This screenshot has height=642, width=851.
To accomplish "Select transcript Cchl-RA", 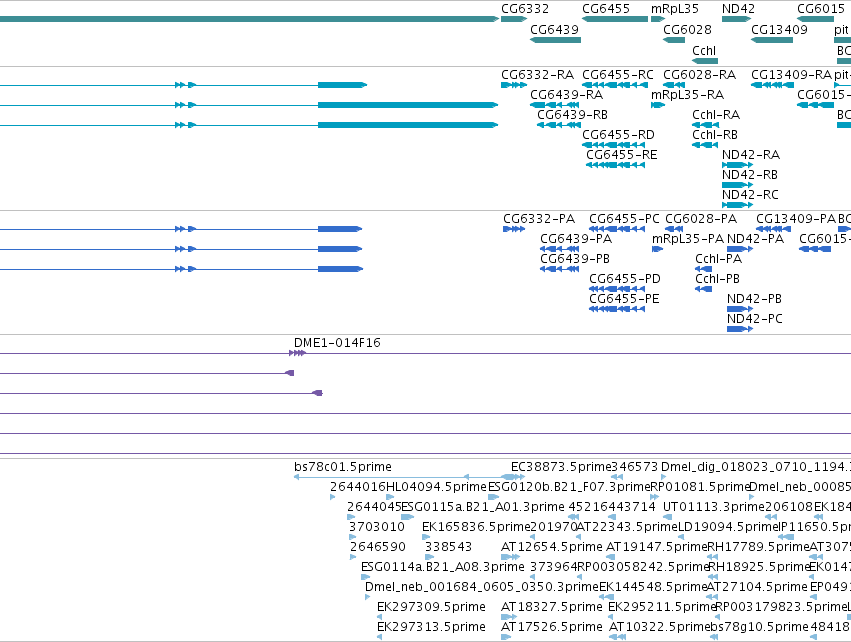I will point(705,125).
